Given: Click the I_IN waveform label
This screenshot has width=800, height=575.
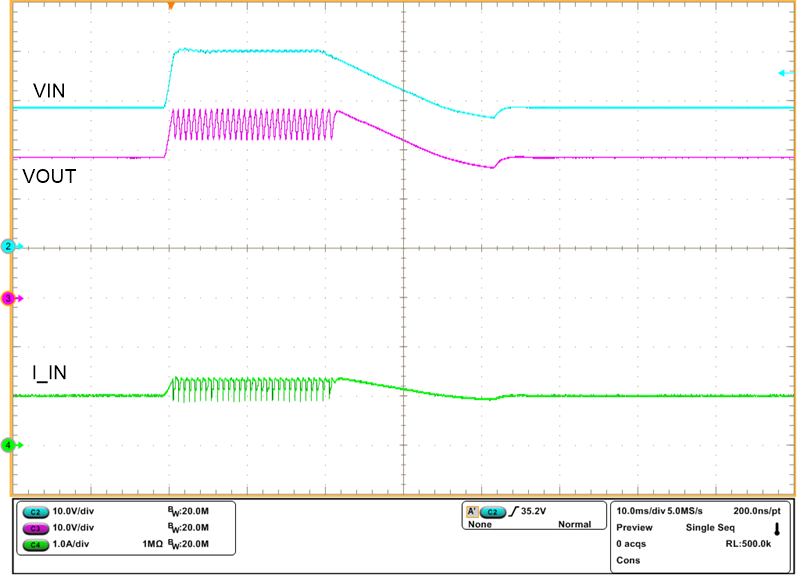Looking at the screenshot, I should point(49,373).
